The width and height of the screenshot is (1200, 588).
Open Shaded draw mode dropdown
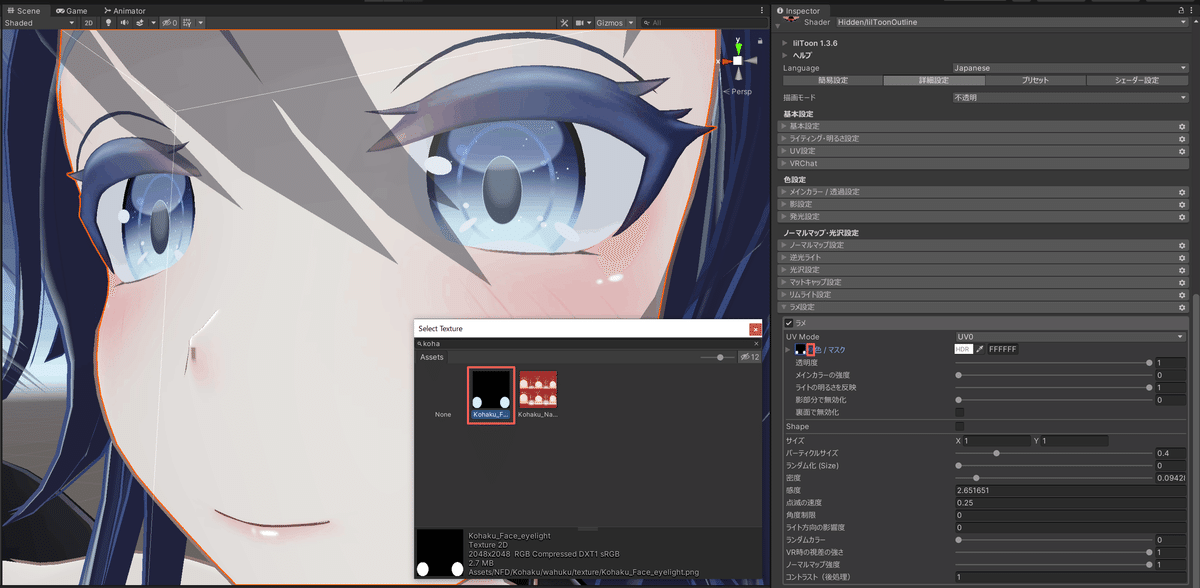[39, 22]
